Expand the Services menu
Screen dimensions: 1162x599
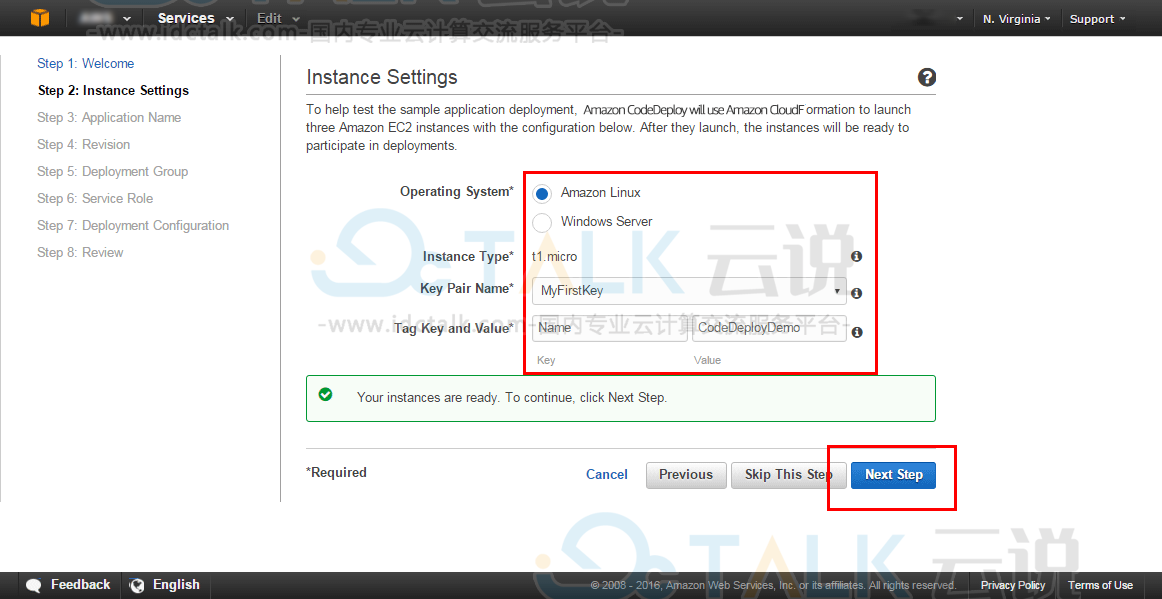(196, 18)
